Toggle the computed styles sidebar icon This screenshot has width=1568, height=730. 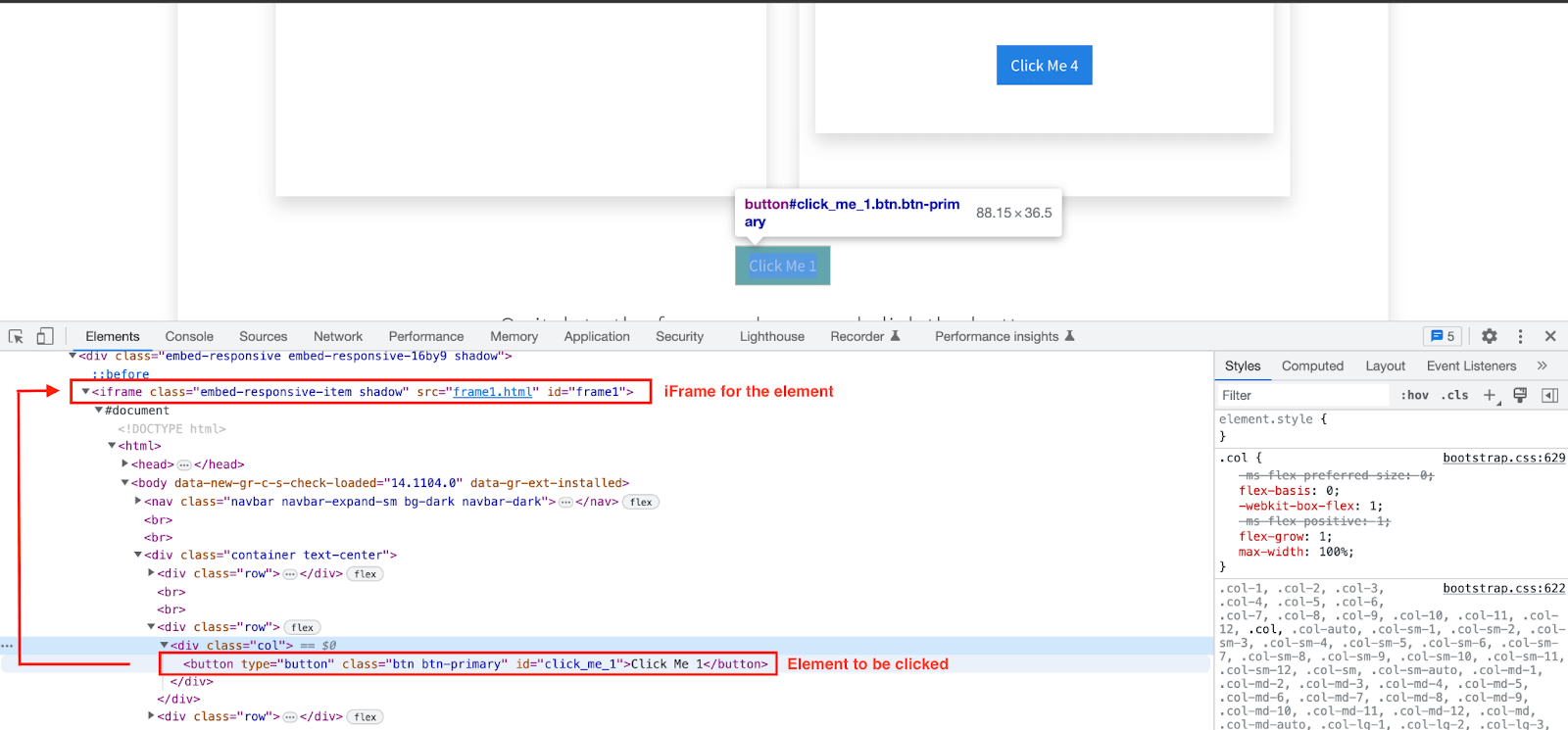[x=1549, y=395]
